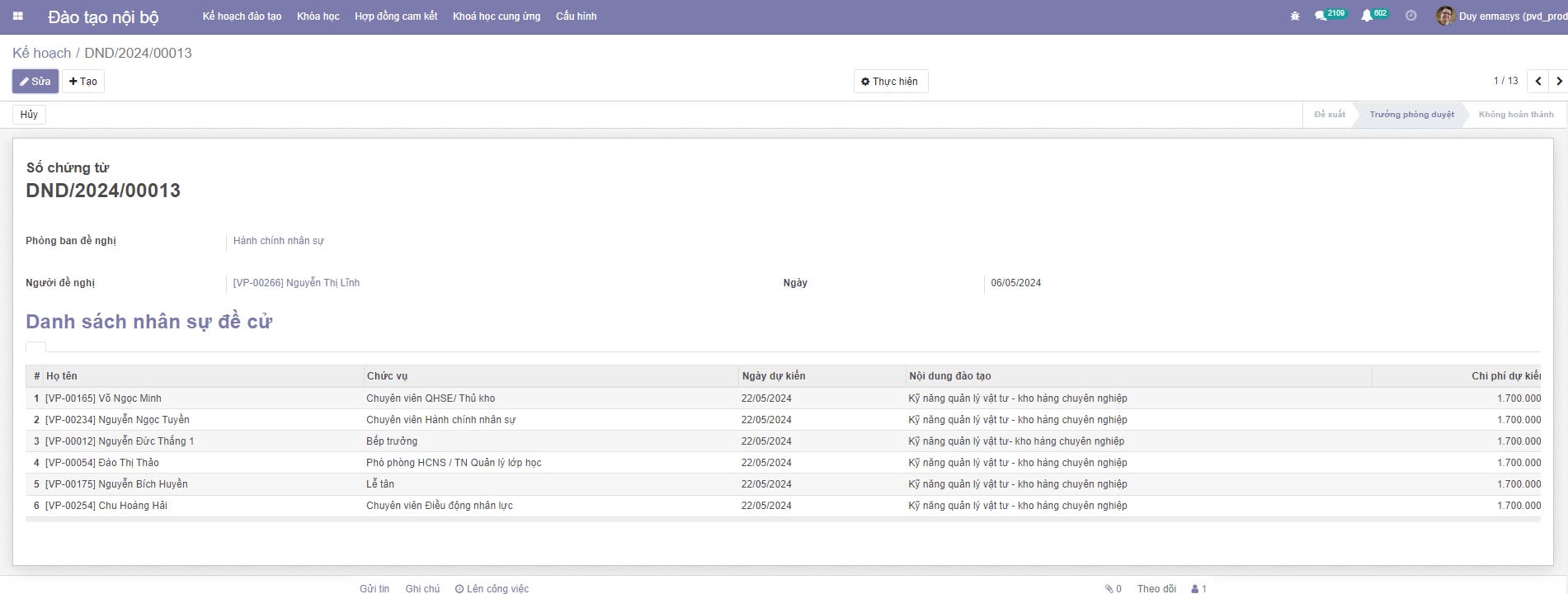Screen dimensions: 1568x594
Task: Open the apps grid home menu
Action: coord(18,16)
